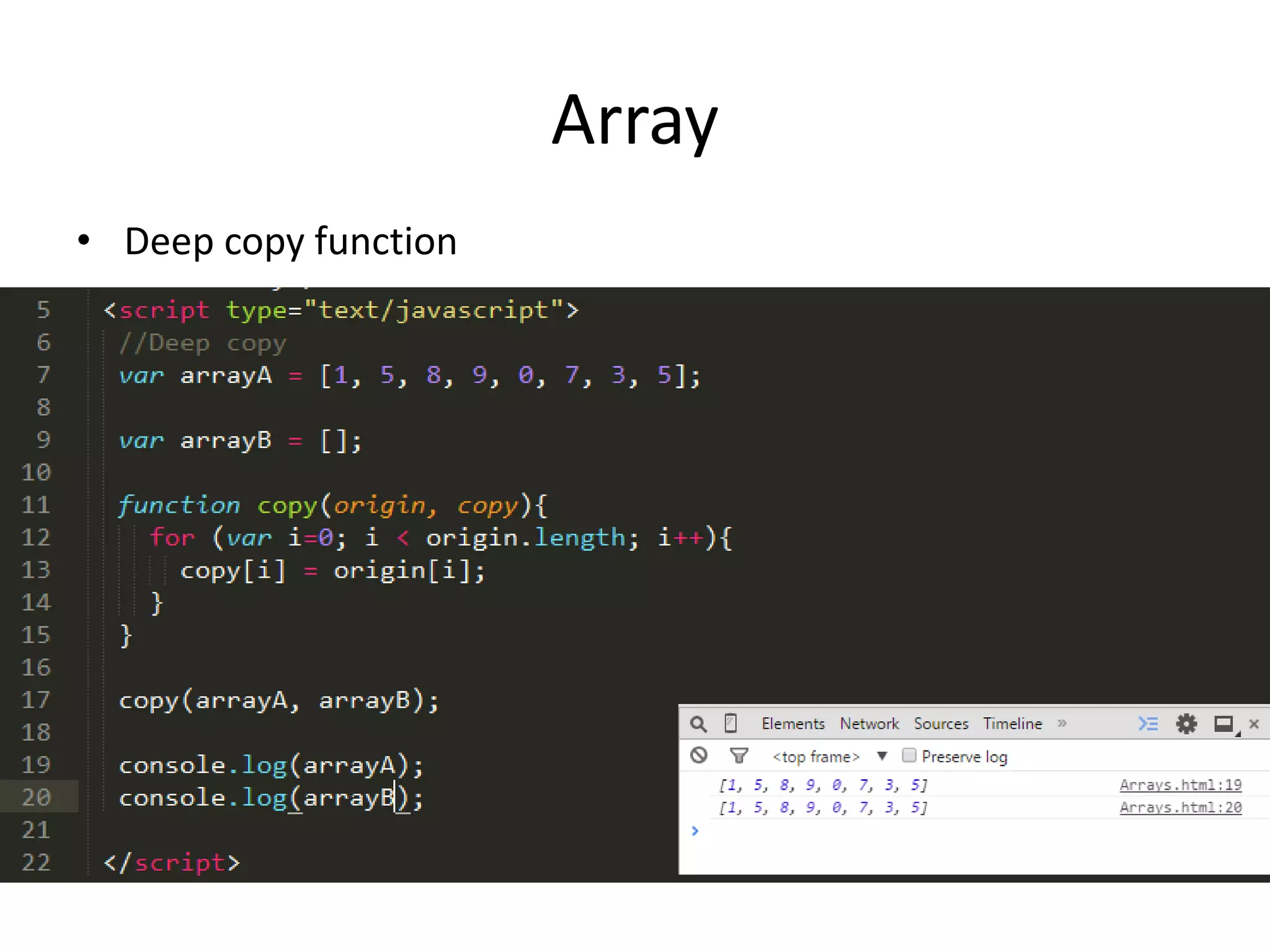This screenshot has height=952, width=1270.
Task: Open the <top frame> dropdown
Action: tap(830, 757)
